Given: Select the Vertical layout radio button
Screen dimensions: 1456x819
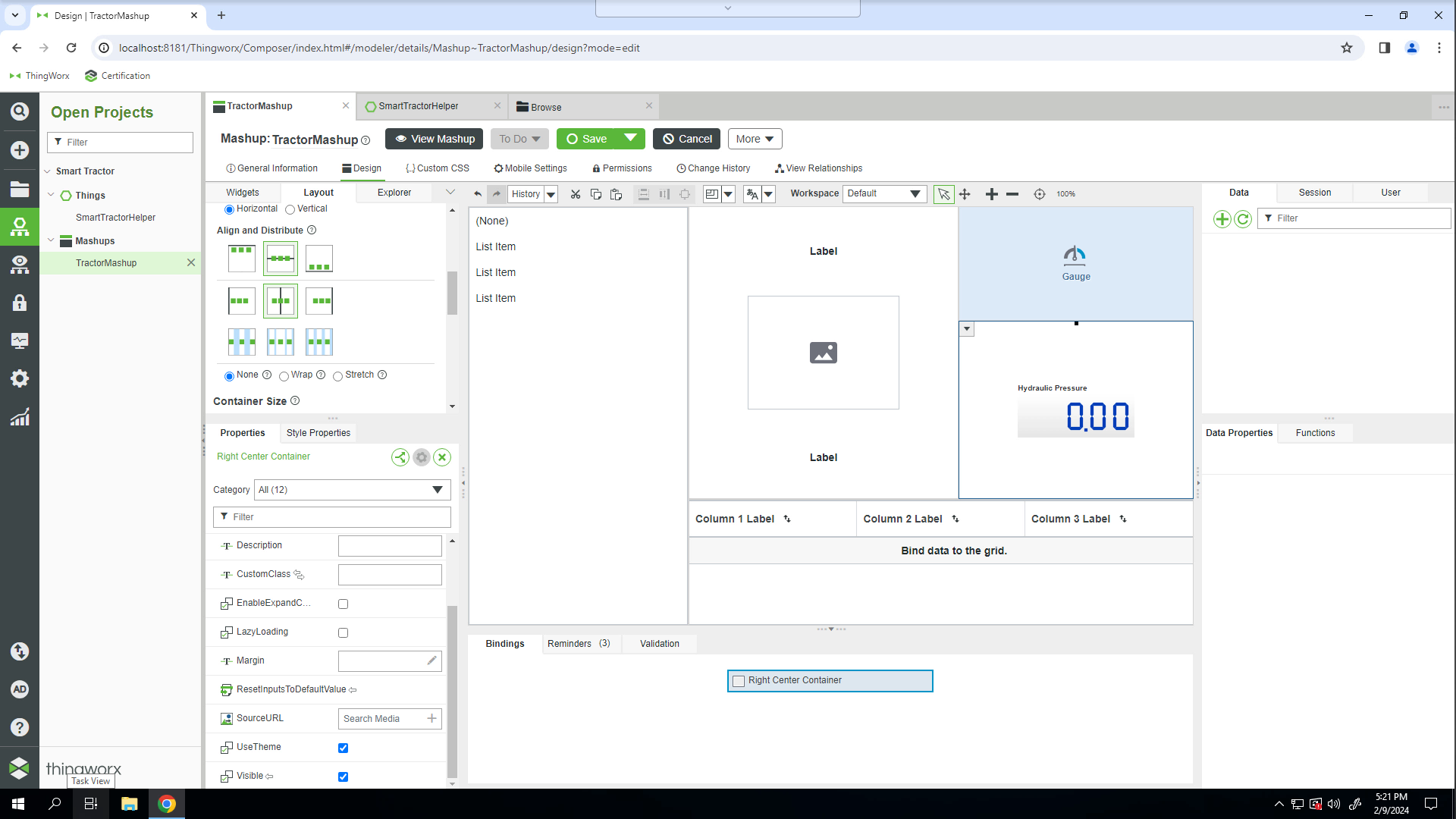Looking at the screenshot, I should pyautogui.click(x=290, y=210).
